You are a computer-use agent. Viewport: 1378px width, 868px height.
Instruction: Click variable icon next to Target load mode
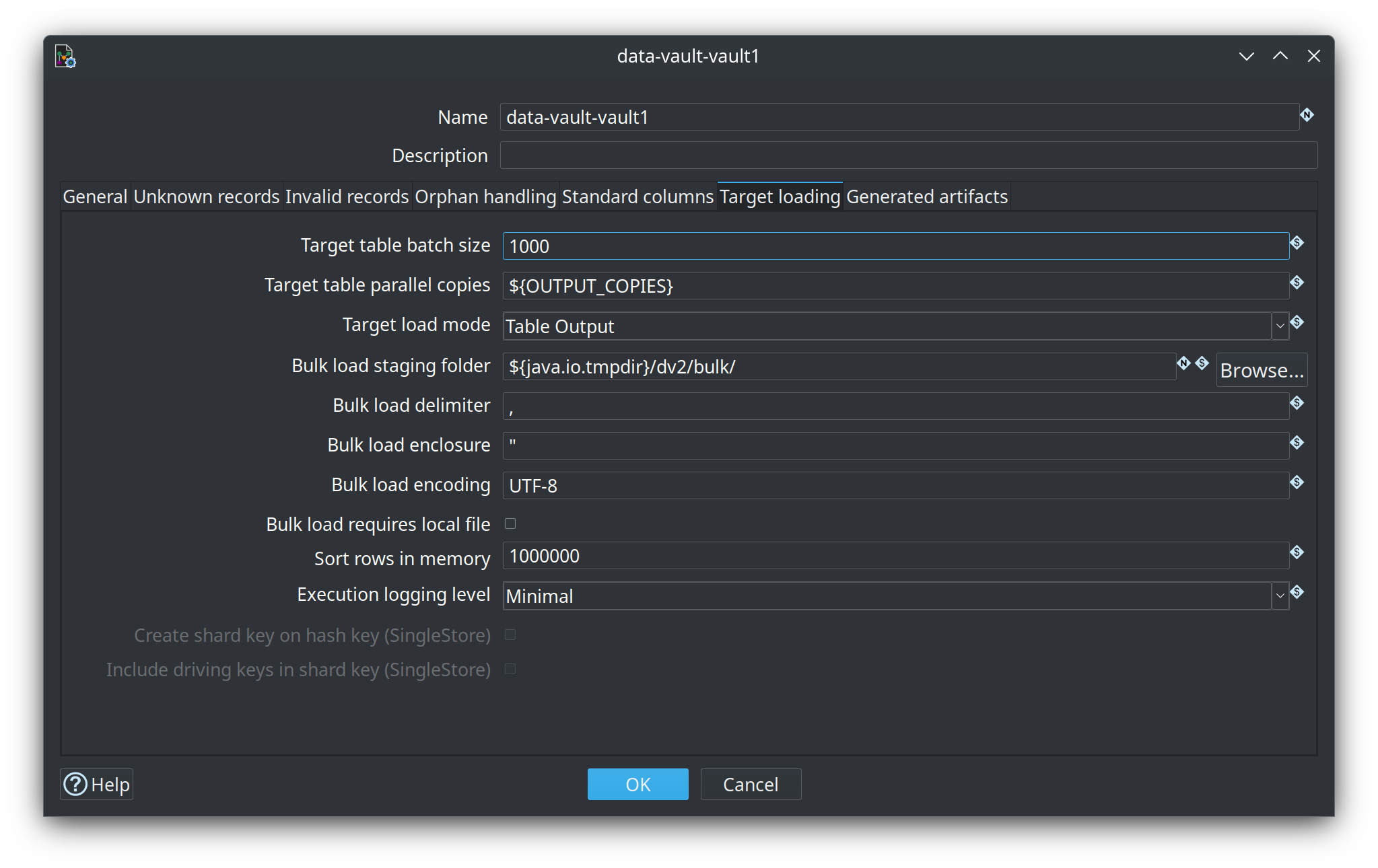[x=1297, y=322]
